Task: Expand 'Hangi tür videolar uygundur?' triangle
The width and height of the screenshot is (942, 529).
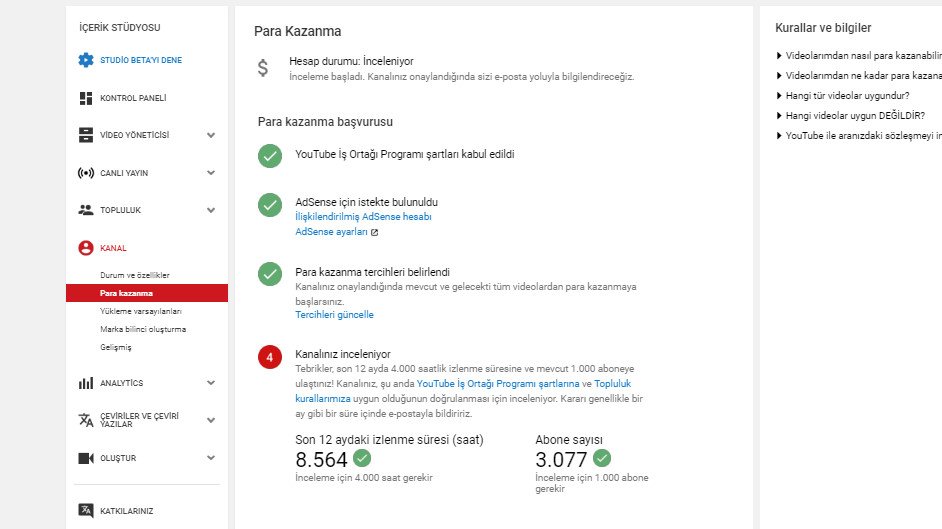Action: 779,95
